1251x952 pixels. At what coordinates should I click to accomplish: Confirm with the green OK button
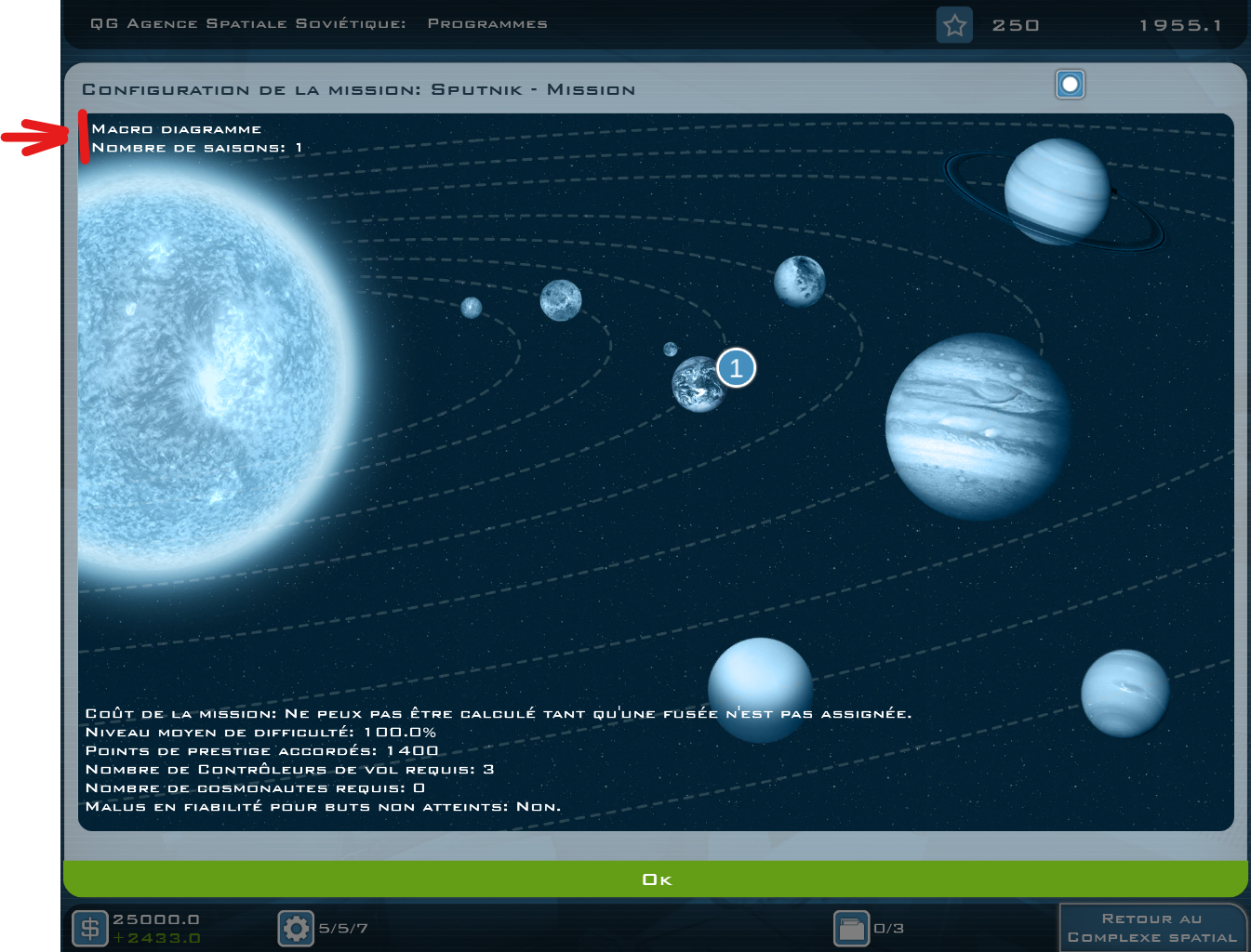(x=656, y=879)
